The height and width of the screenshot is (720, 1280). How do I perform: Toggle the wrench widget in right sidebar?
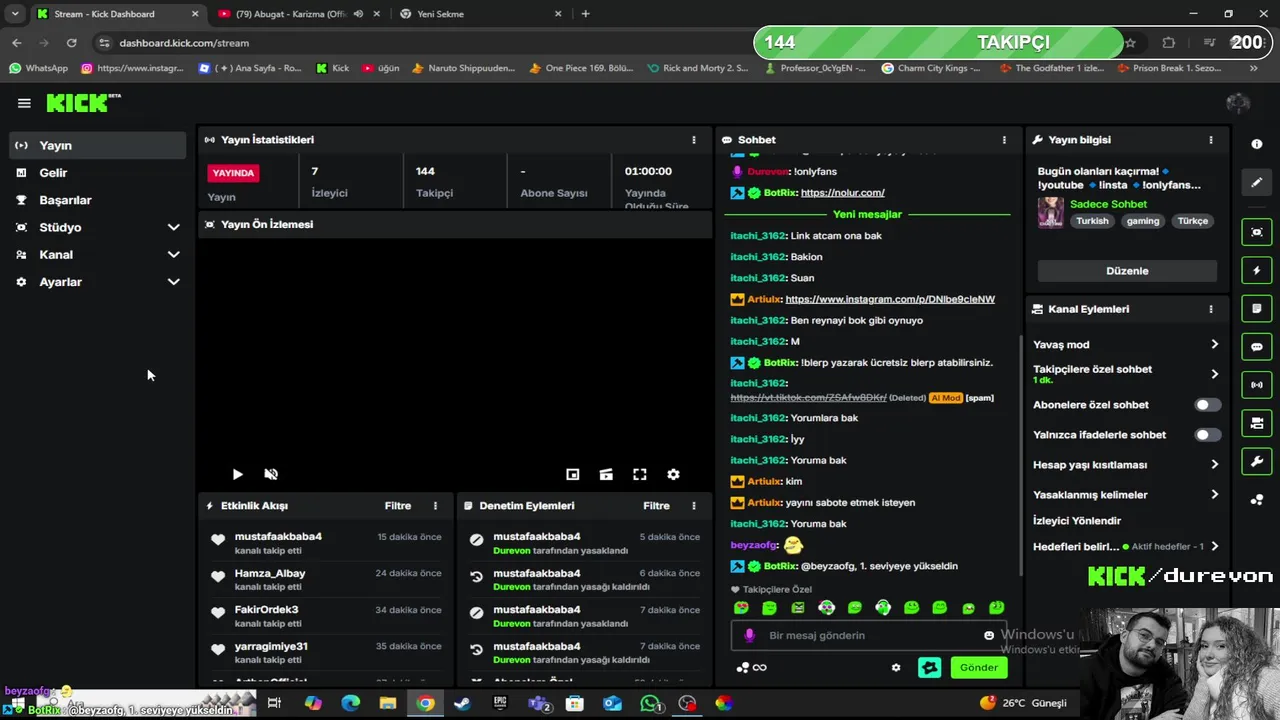click(x=1257, y=461)
